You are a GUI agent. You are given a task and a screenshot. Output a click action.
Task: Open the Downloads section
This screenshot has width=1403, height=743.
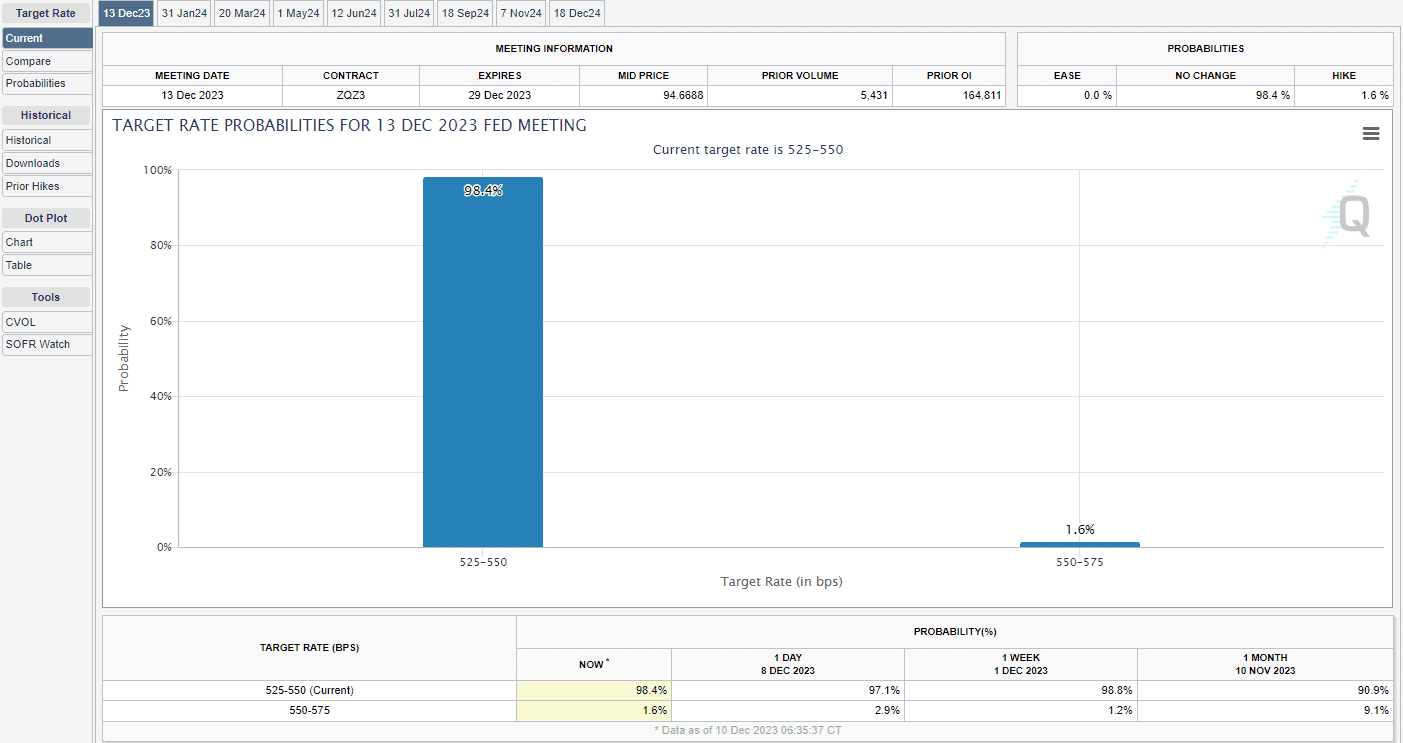pyautogui.click(x=47, y=163)
